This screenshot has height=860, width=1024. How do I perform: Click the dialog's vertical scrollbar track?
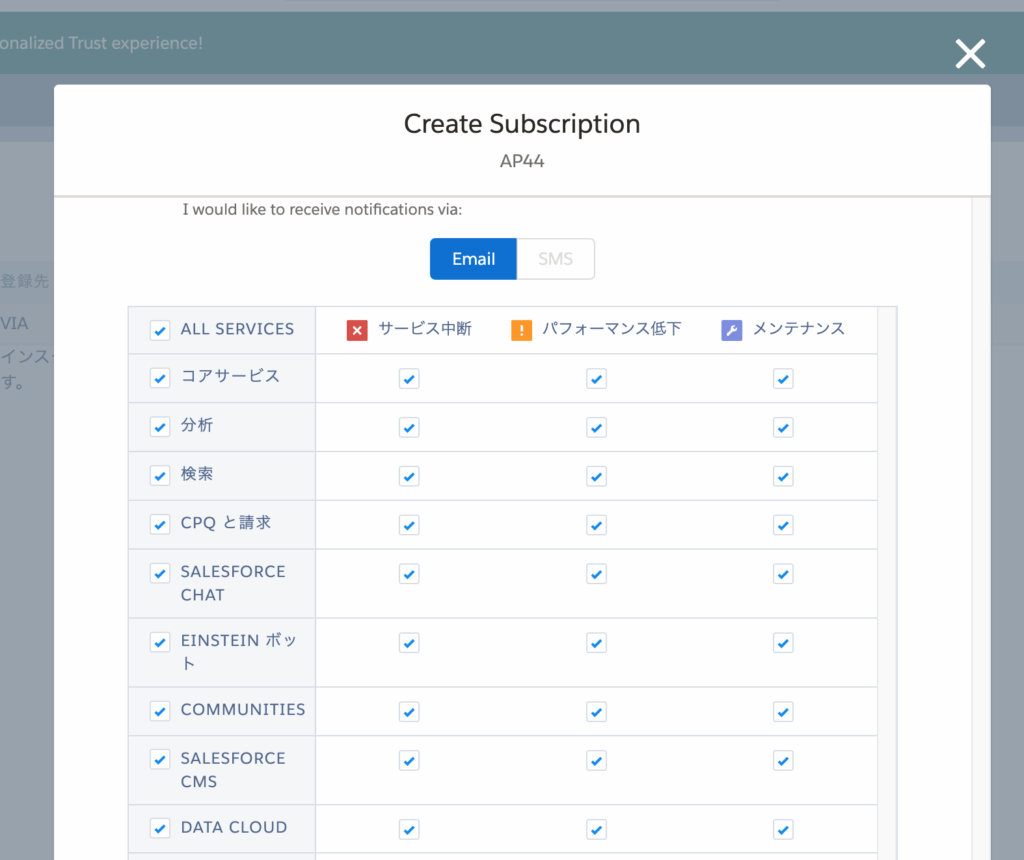(980, 520)
